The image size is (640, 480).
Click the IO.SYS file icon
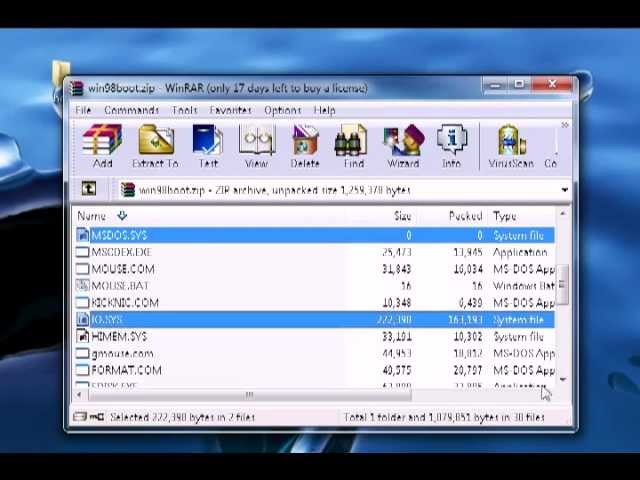tap(82, 320)
